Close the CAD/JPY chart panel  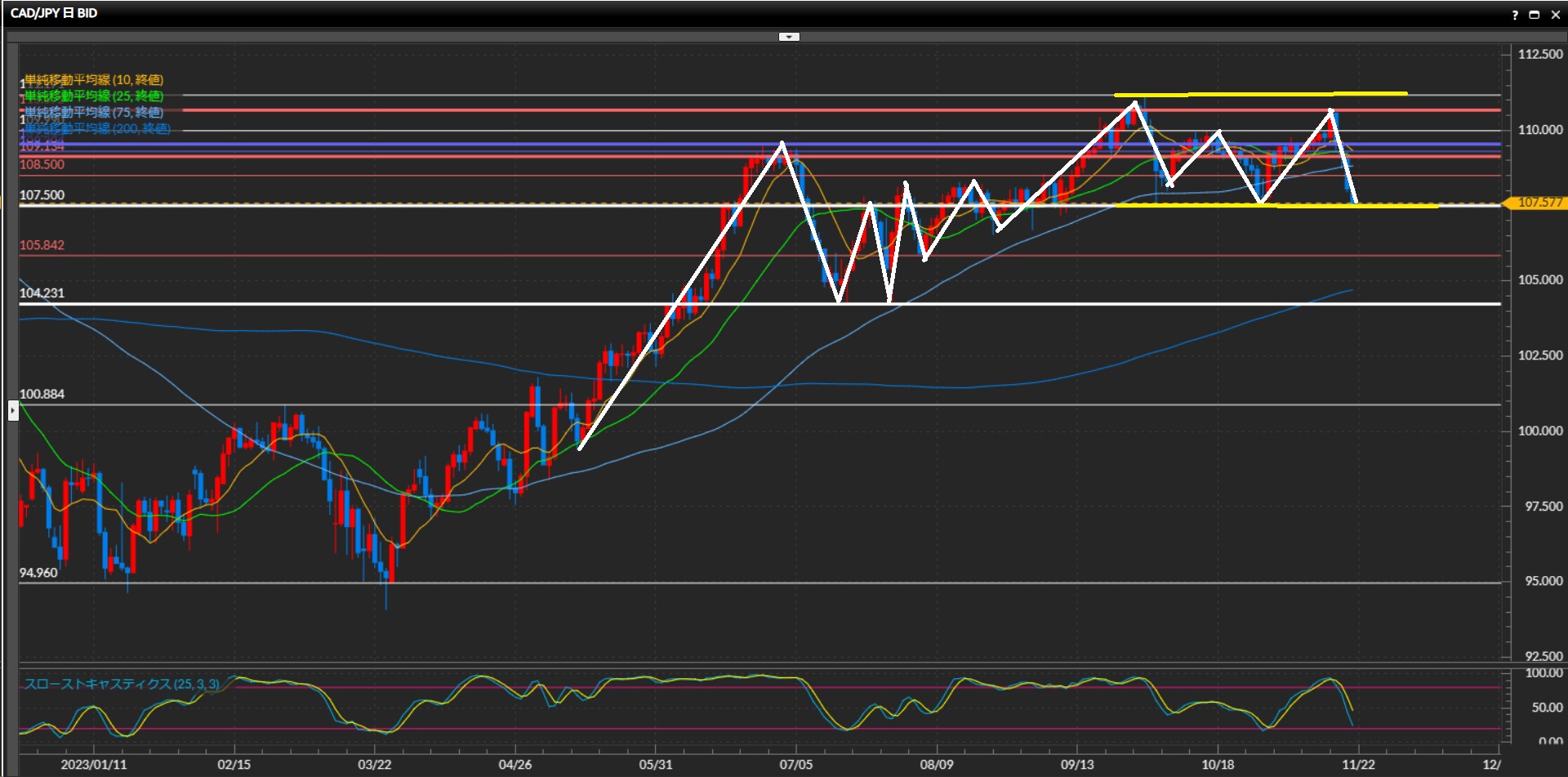click(1555, 15)
